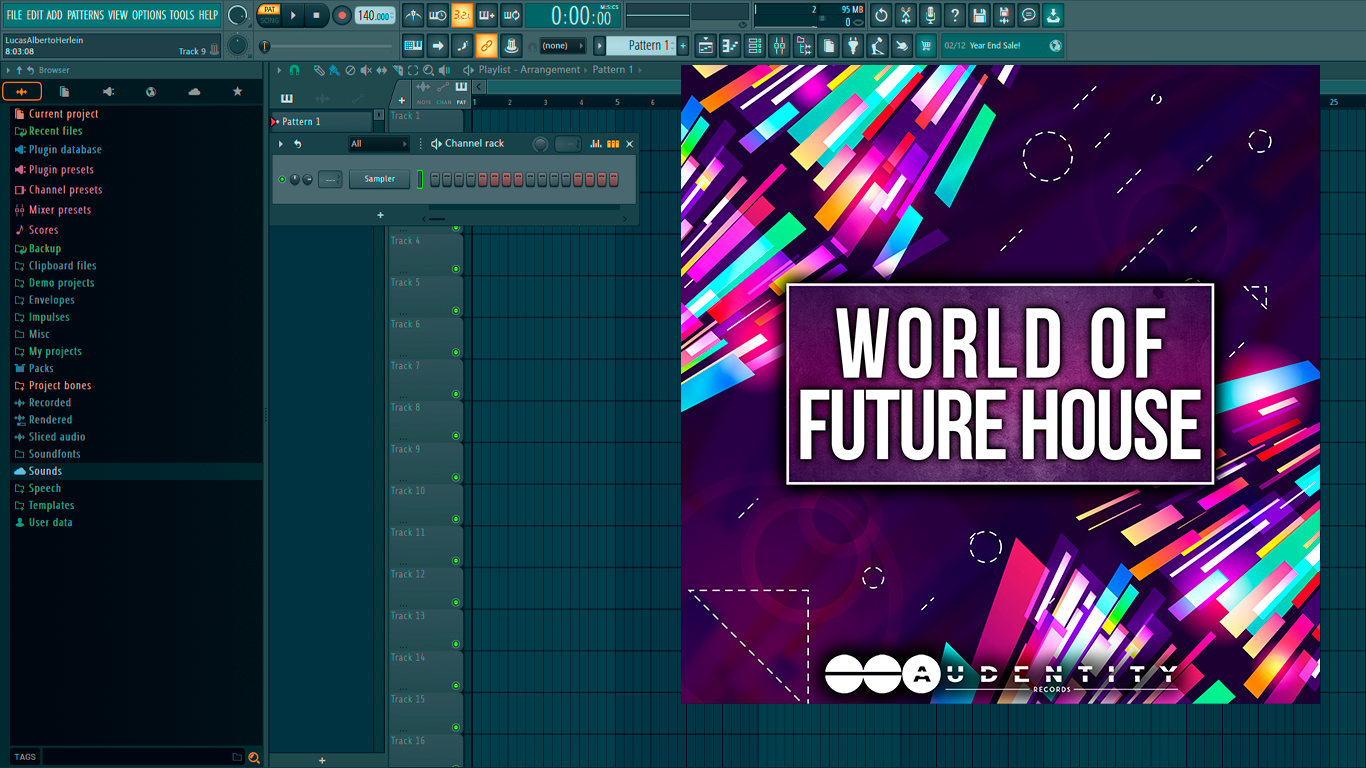The width and height of the screenshot is (1366, 768).
Task: Toggle the 3.2.1 countdown before recording
Action: (462, 15)
